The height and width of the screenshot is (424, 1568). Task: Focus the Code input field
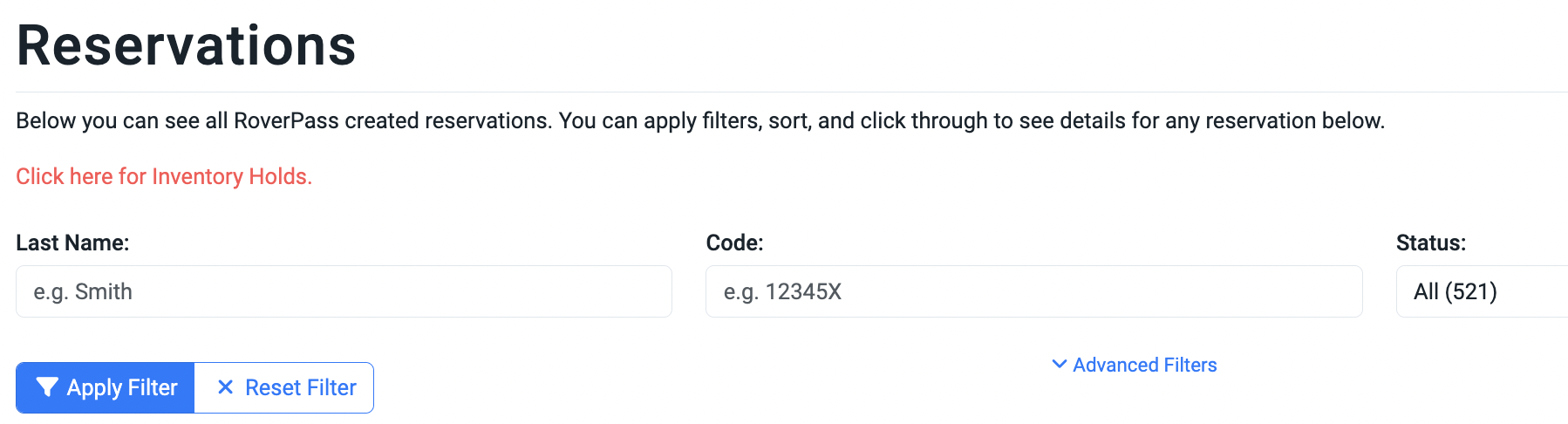(x=1033, y=291)
